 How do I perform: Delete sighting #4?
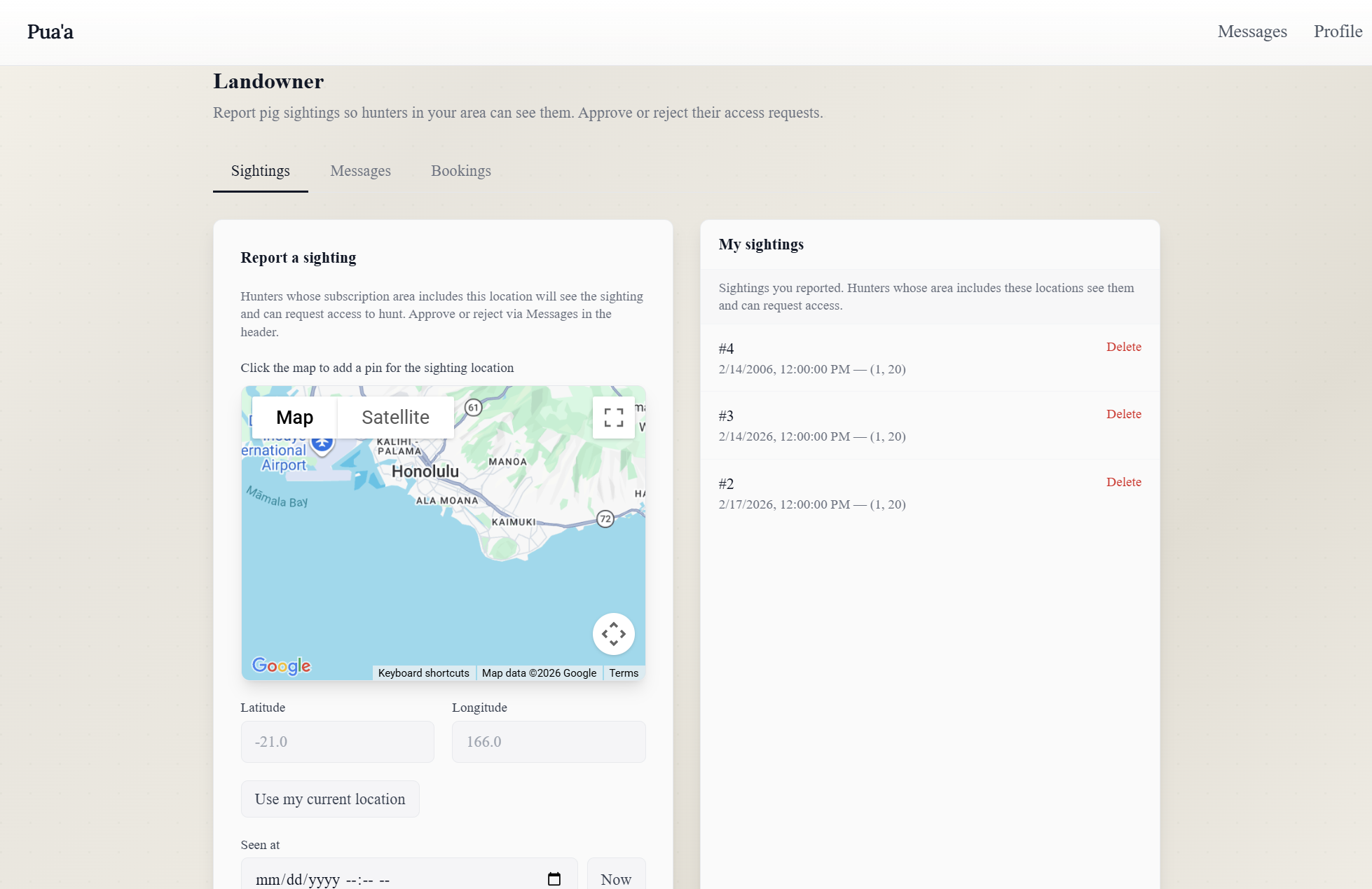pos(1123,347)
